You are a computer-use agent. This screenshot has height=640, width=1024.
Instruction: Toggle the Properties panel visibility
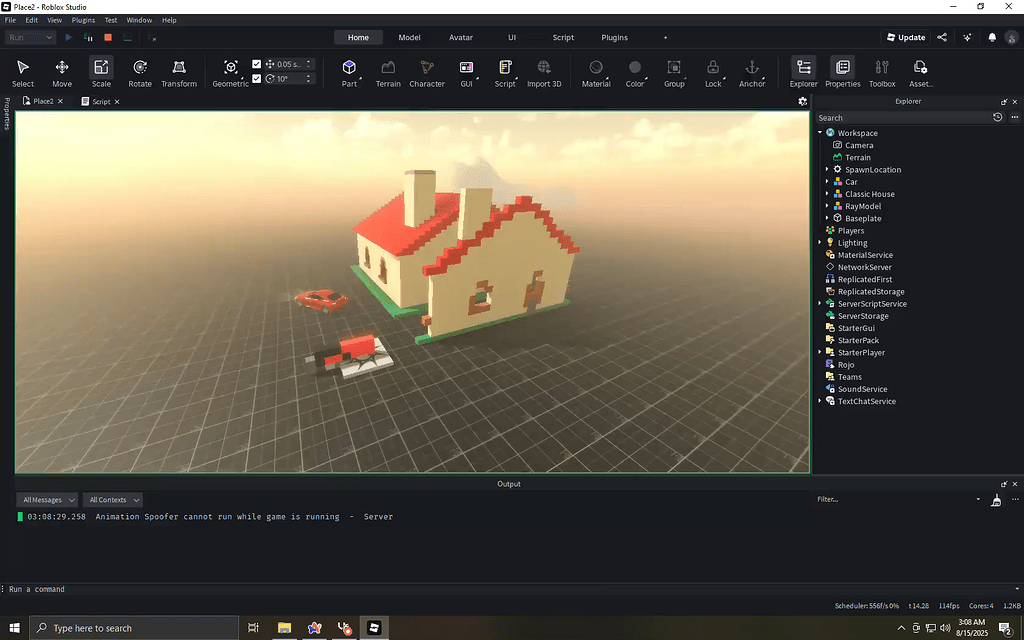coord(842,71)
